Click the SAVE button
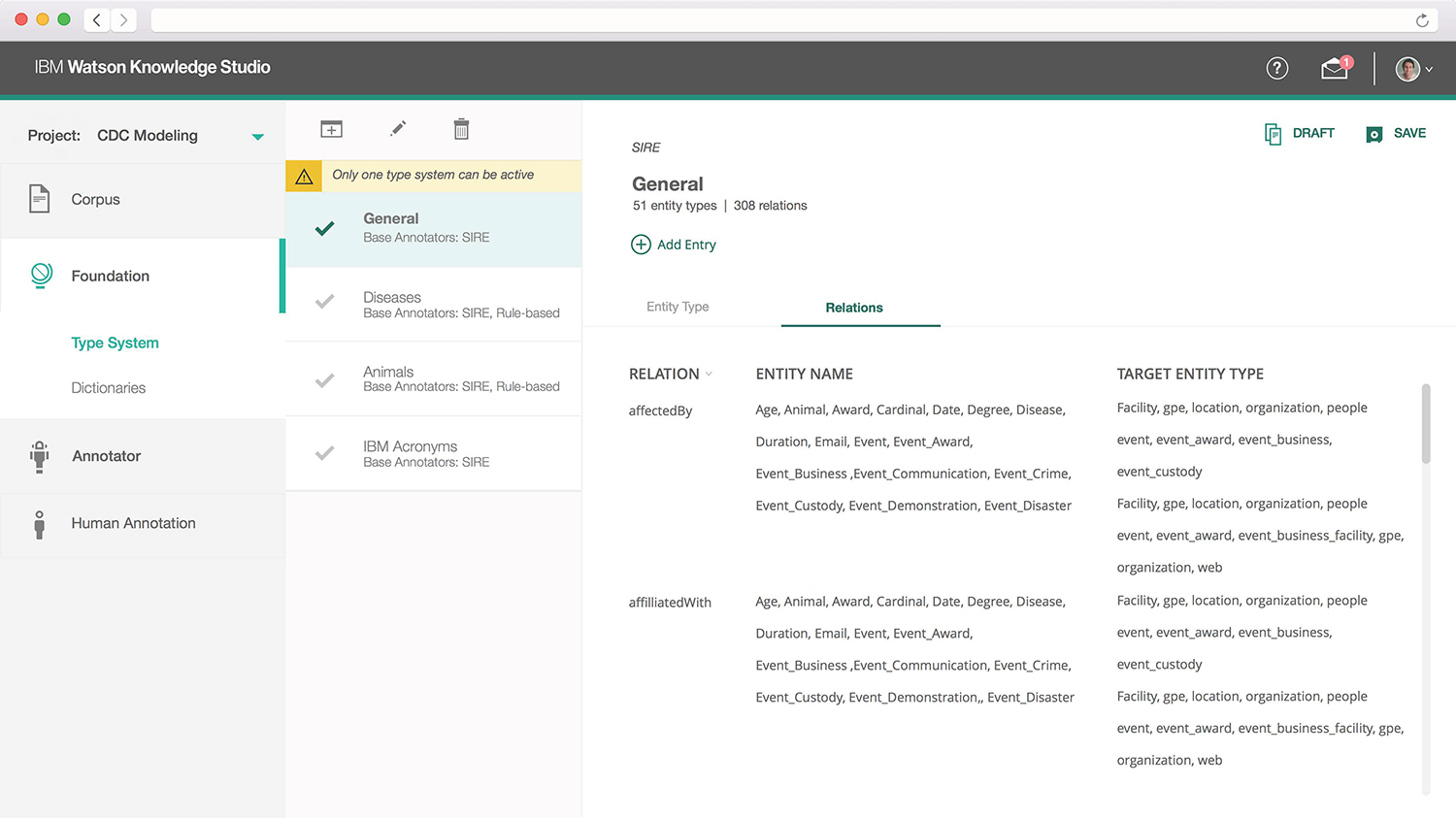The image size is (1456, 819). 1396,134
